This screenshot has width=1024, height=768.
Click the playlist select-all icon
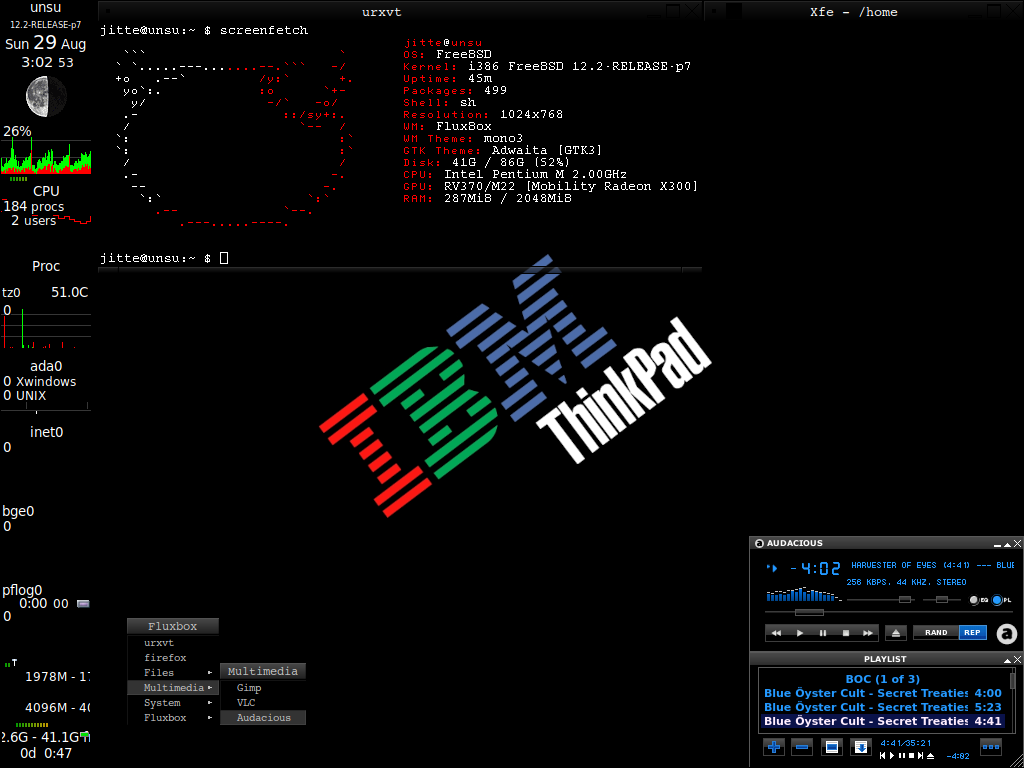[x=831, y=746]
